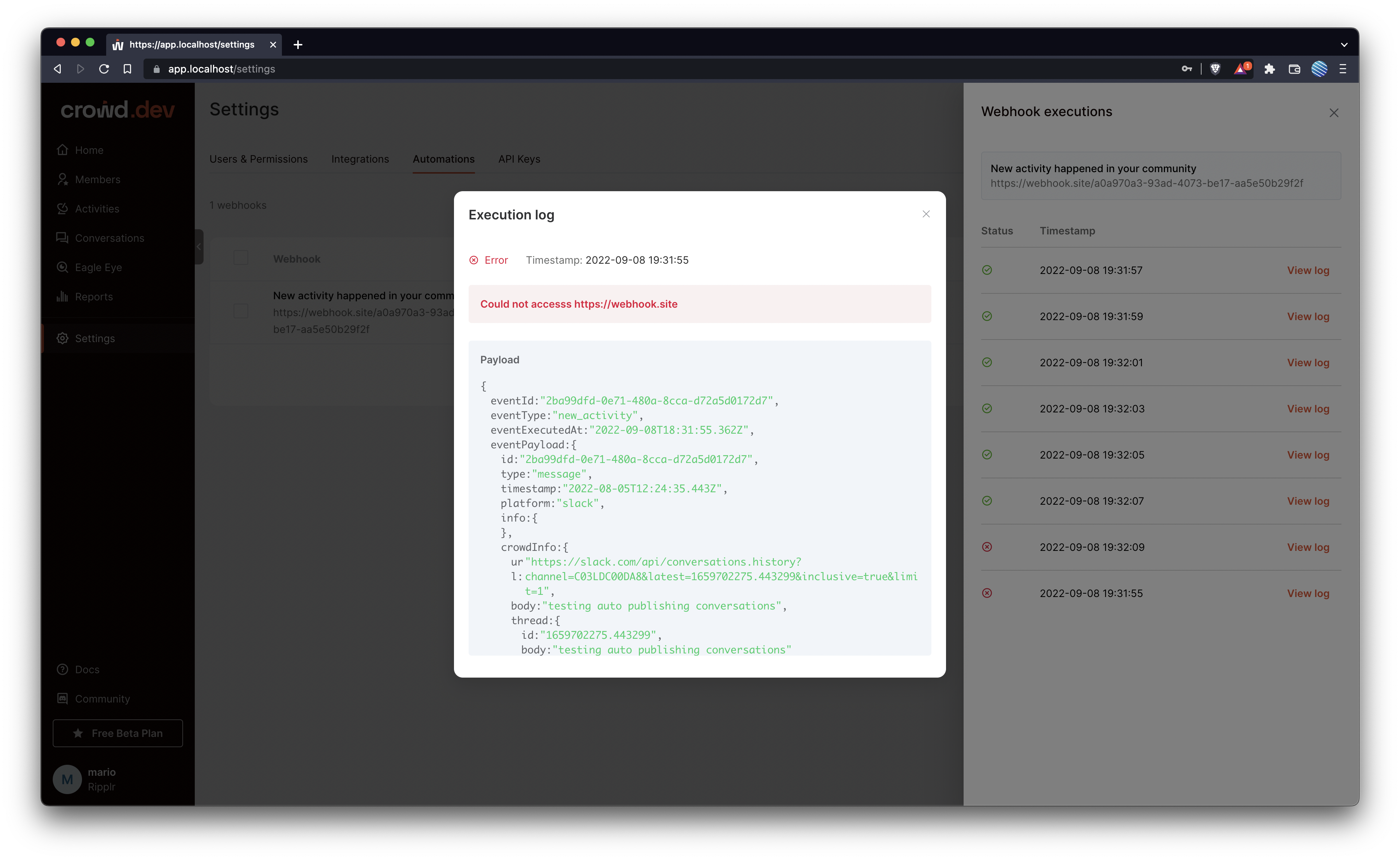The image size is (1400, 860).
Task: Switch to the Users & Permissions tab
Action: (258, 159)
